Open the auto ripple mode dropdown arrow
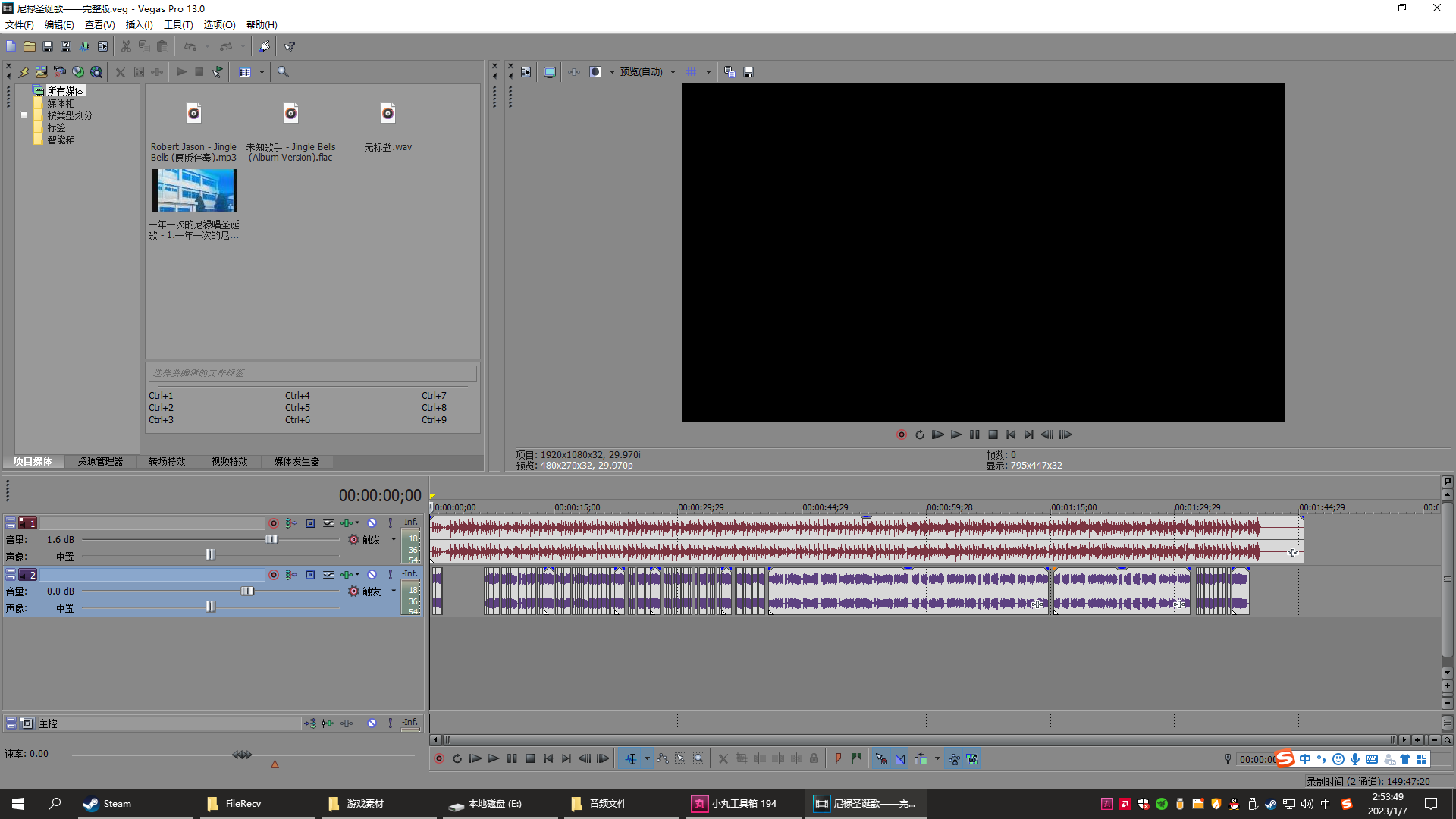1456x819 pixels. (x=937, y=758)
